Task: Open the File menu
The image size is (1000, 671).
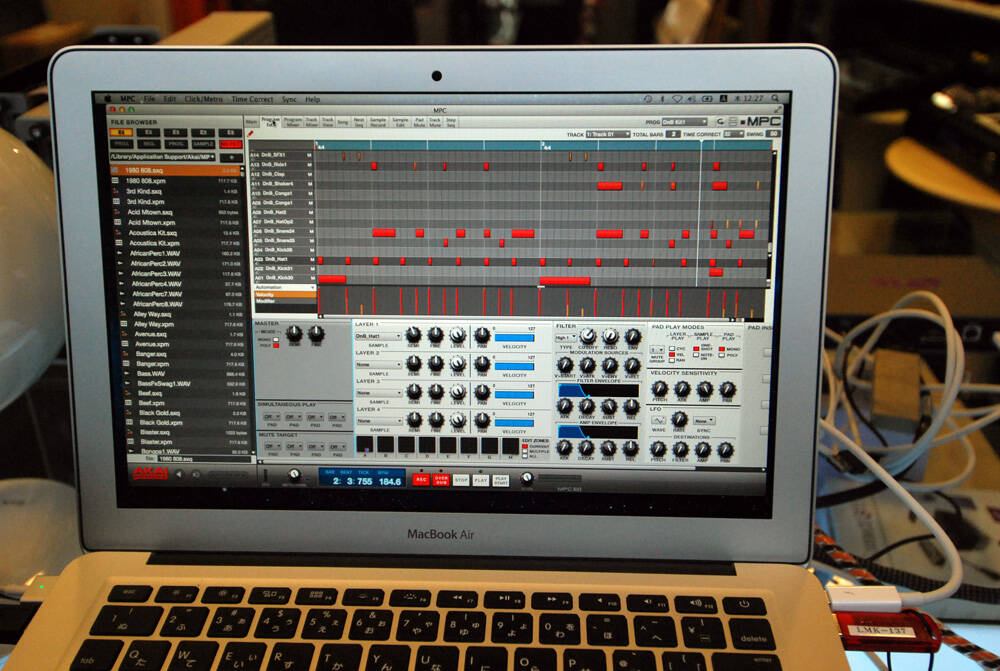Action: pos(149,99)
